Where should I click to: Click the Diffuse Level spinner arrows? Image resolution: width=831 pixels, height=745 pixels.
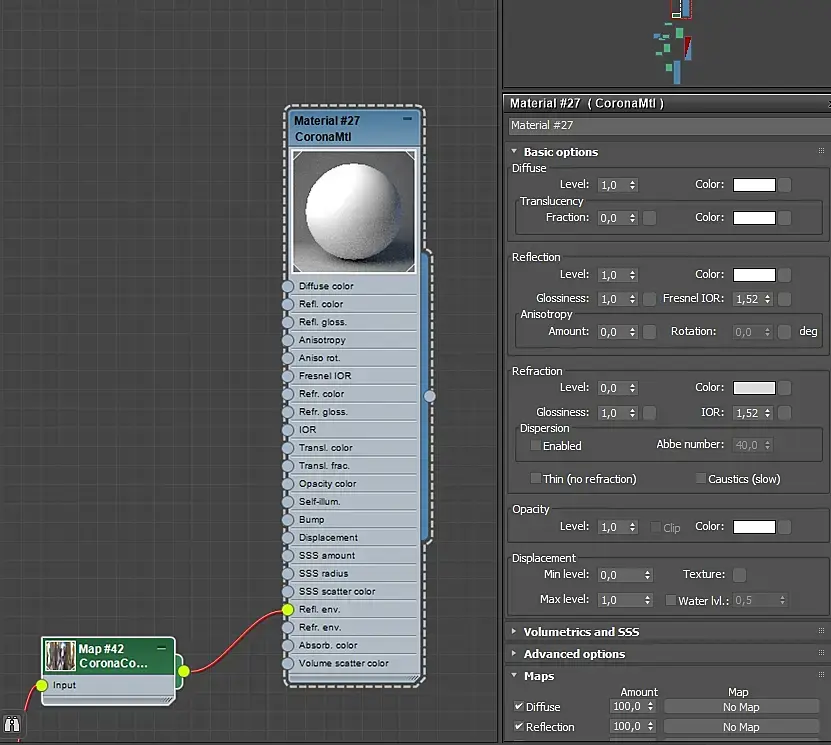click(x=632, y=185)
